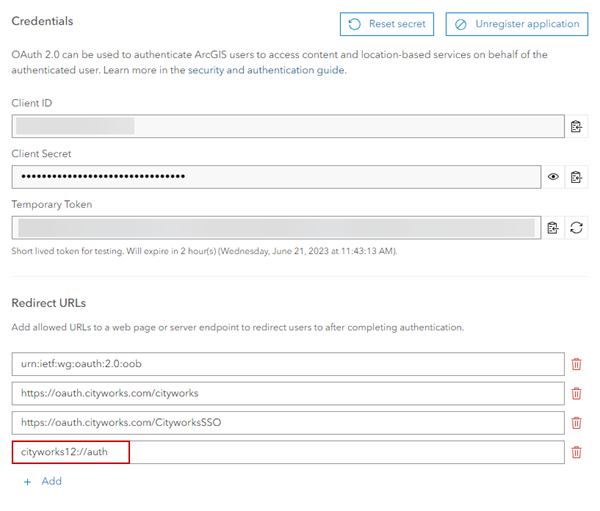Screen dimensions: 600x511
Task: Edit the https://oauth.cityworks.com/cityworks URL field
Action: [287, 393]
